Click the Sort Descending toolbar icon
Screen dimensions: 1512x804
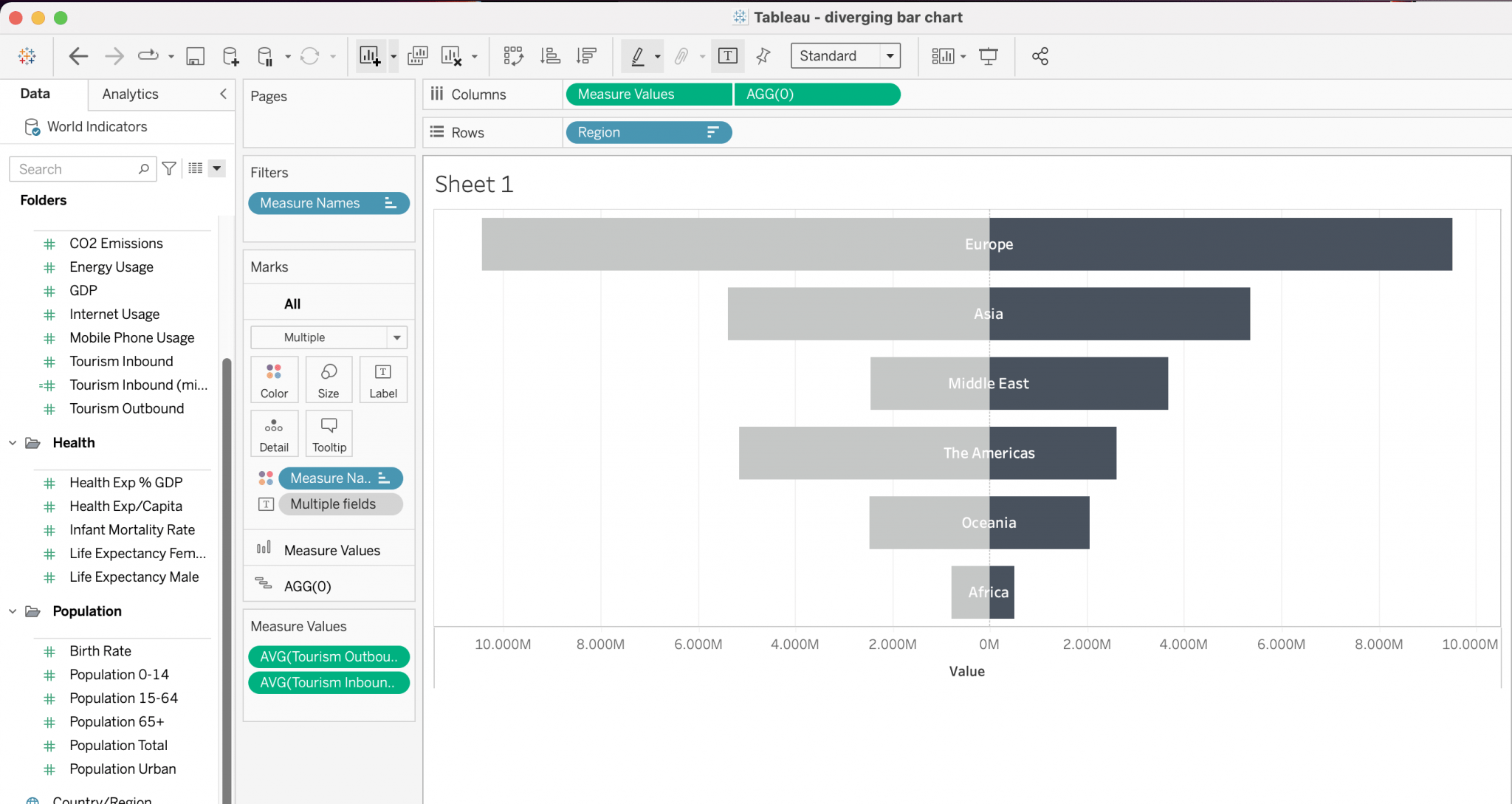tap(587, 55)
